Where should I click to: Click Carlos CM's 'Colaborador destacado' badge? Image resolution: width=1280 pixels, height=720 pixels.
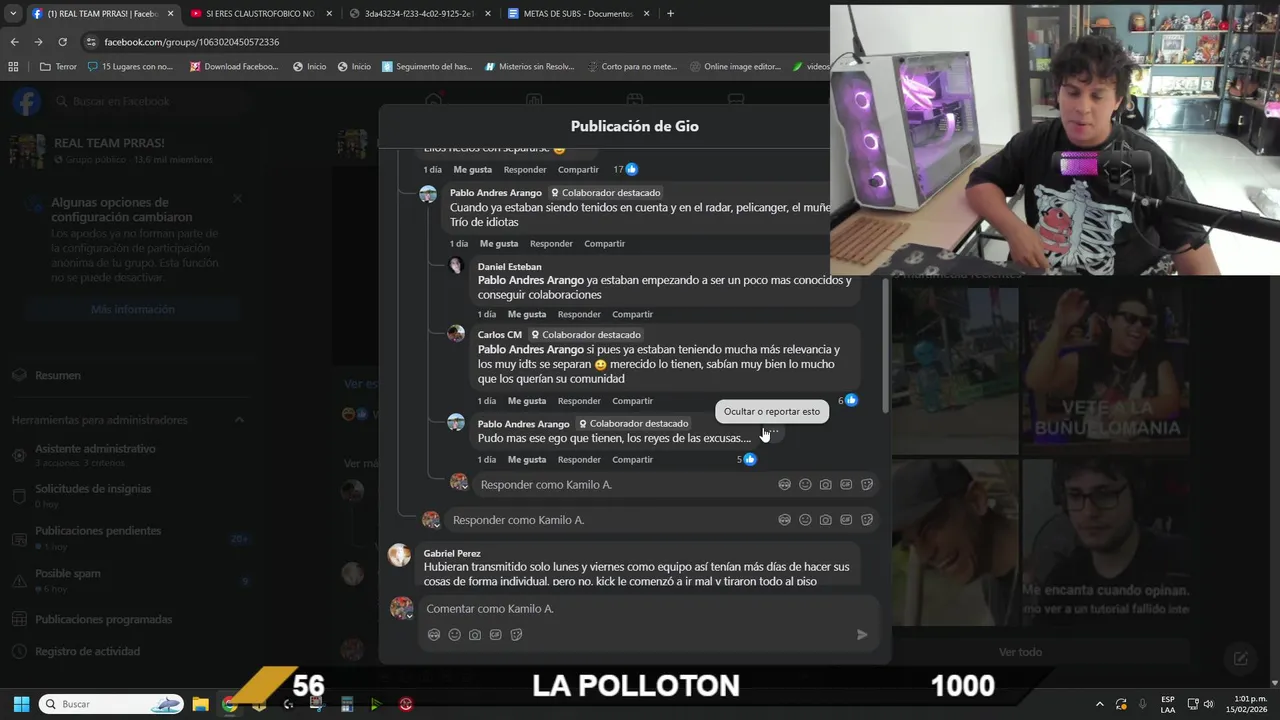586,335
